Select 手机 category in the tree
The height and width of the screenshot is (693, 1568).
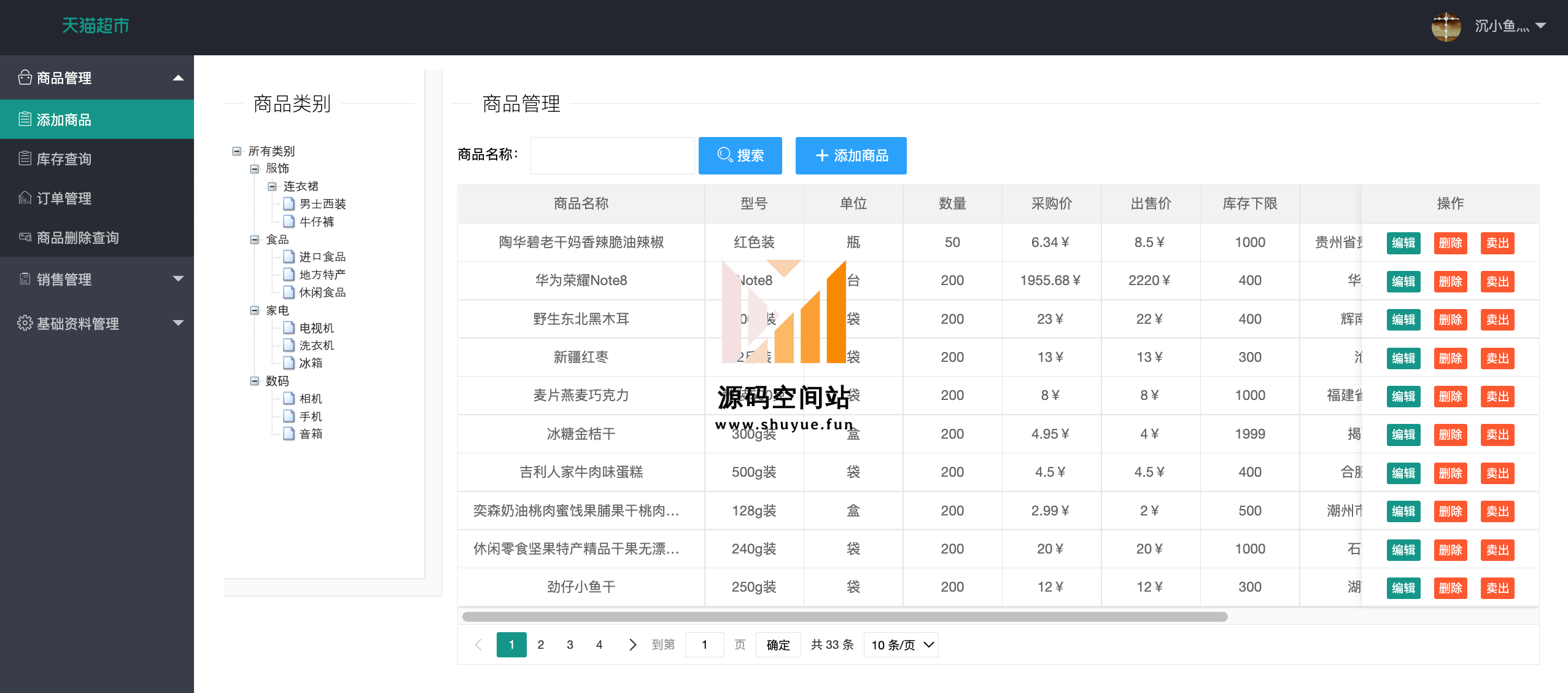[311, 416]
